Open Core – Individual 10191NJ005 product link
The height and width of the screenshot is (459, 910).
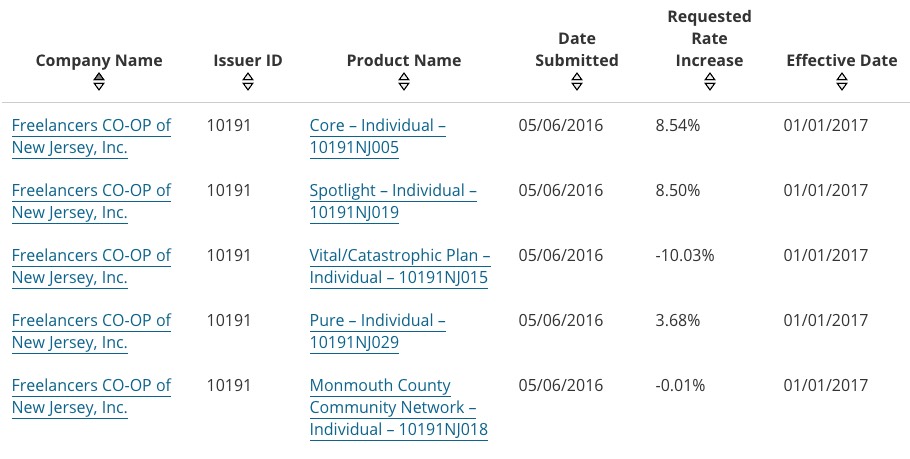pos(377,137)
